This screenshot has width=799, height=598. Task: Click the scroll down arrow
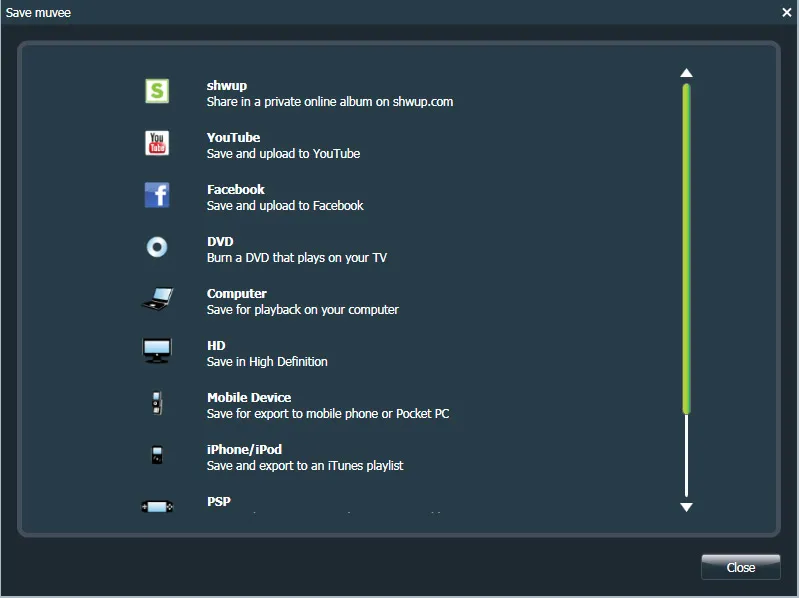(x=686, y=507)
